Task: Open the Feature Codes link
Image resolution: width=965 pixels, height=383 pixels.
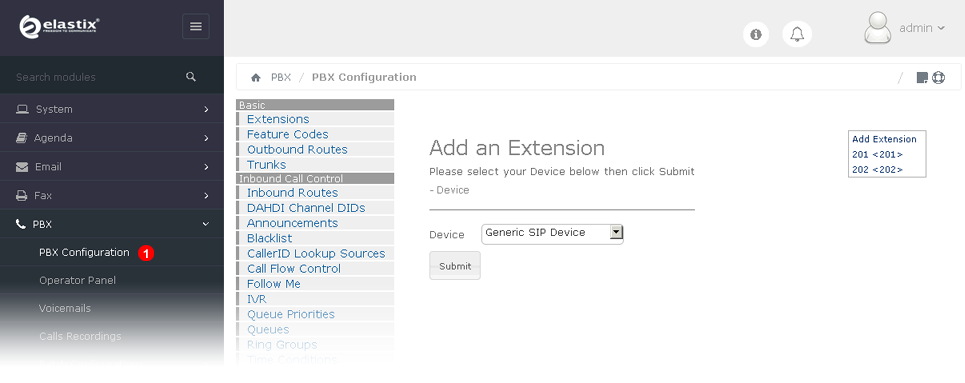Action: tap(287, 134)
